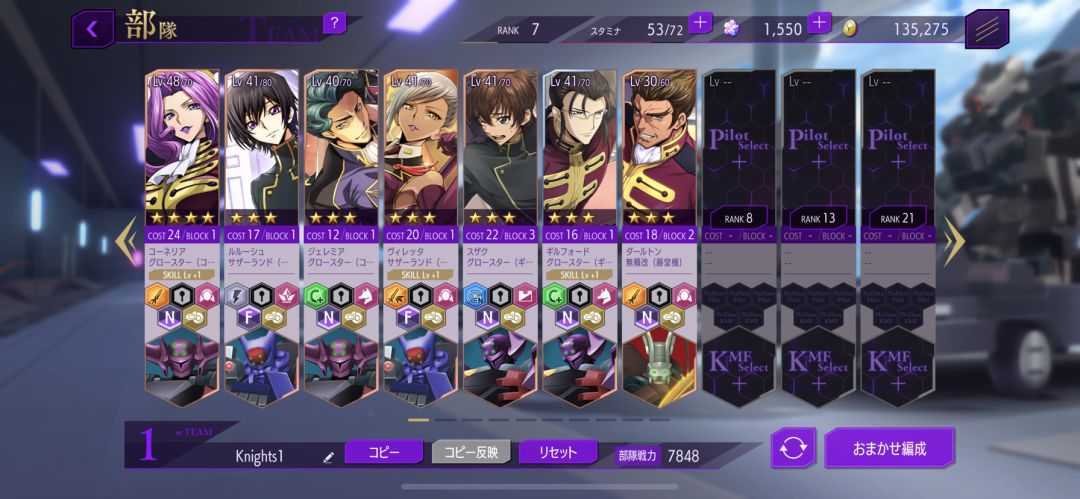Click the リセット button

[558, 452]
